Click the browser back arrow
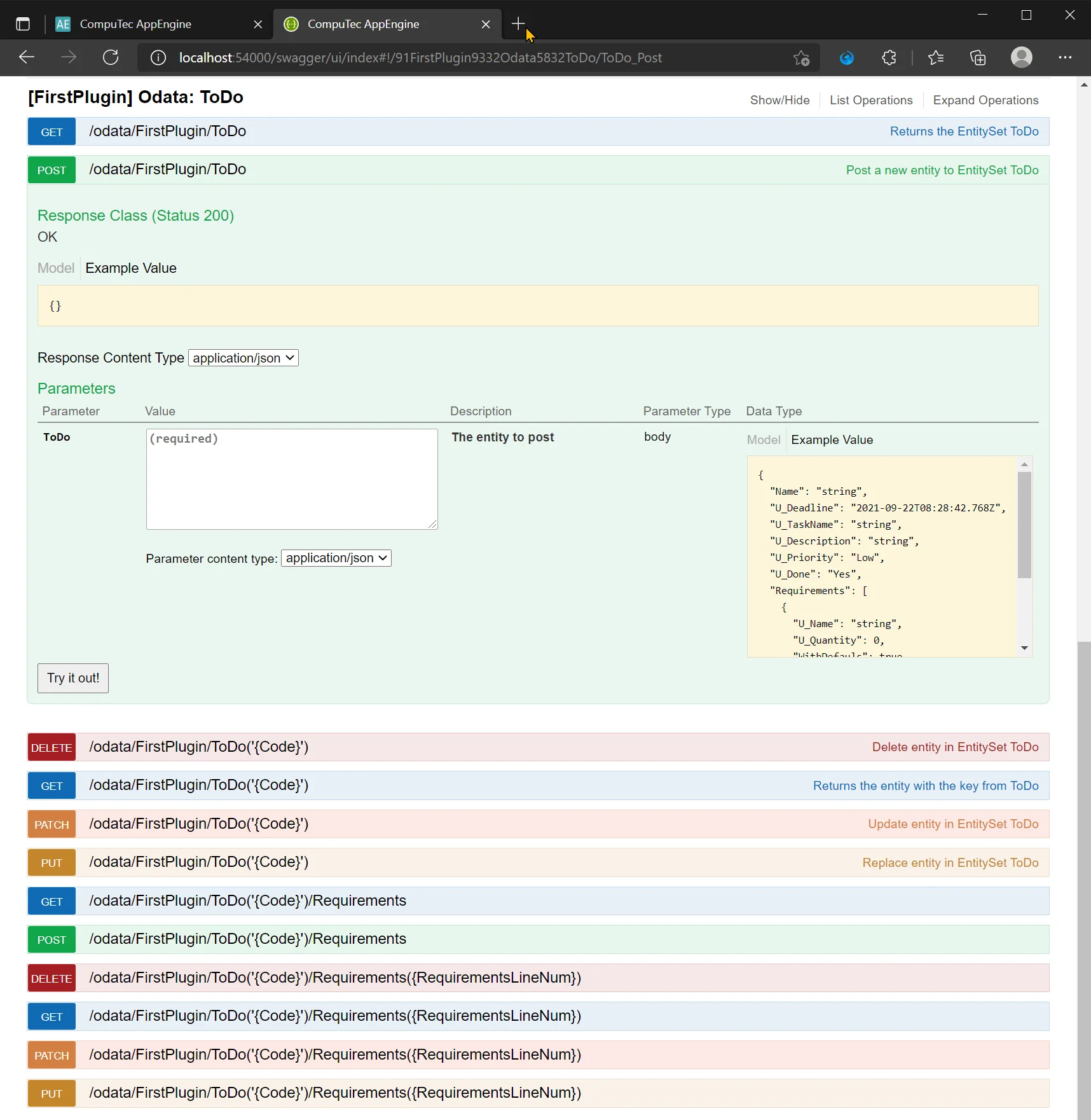This screenshot has height=1120, width=1091. click(x=27, y=58)
